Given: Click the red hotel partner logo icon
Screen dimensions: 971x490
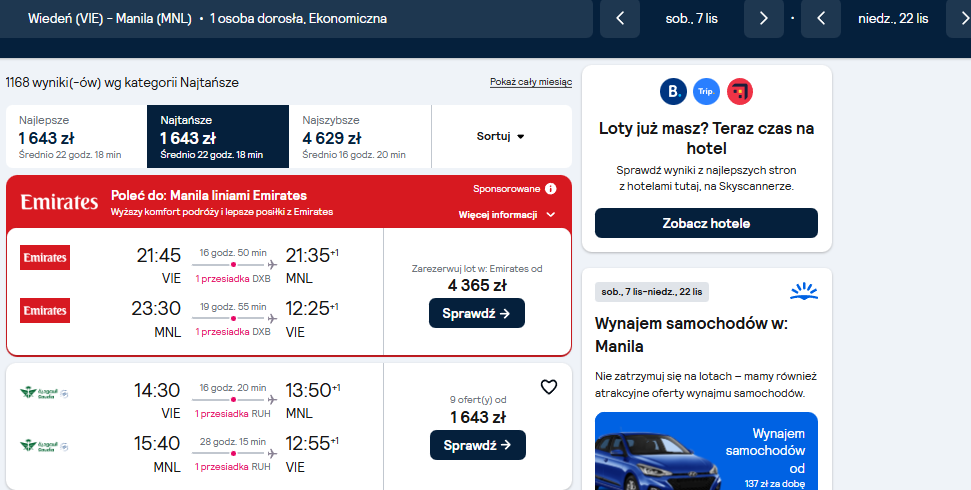Looking at the screenshot, I should (739, 92).
